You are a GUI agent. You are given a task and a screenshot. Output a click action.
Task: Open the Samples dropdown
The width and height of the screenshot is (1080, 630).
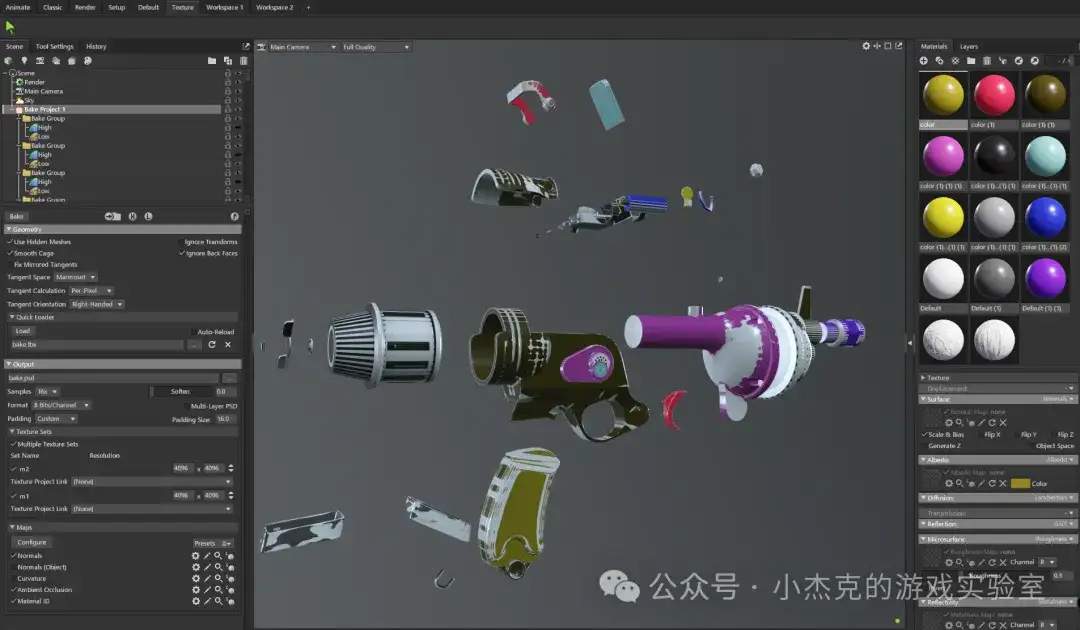coord(49,392)
